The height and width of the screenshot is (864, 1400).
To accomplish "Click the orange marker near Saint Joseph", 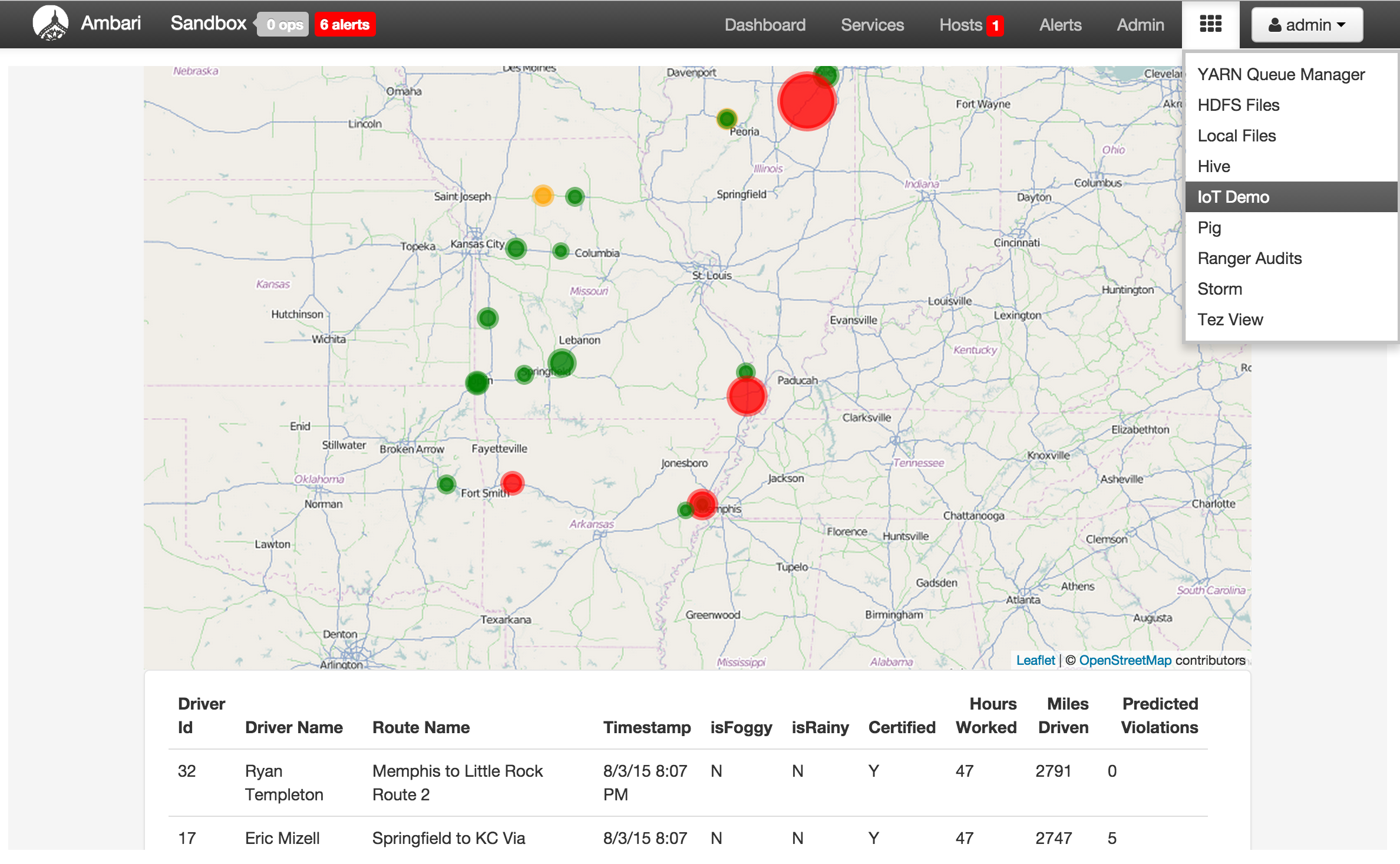I will [x=543, y=195].
